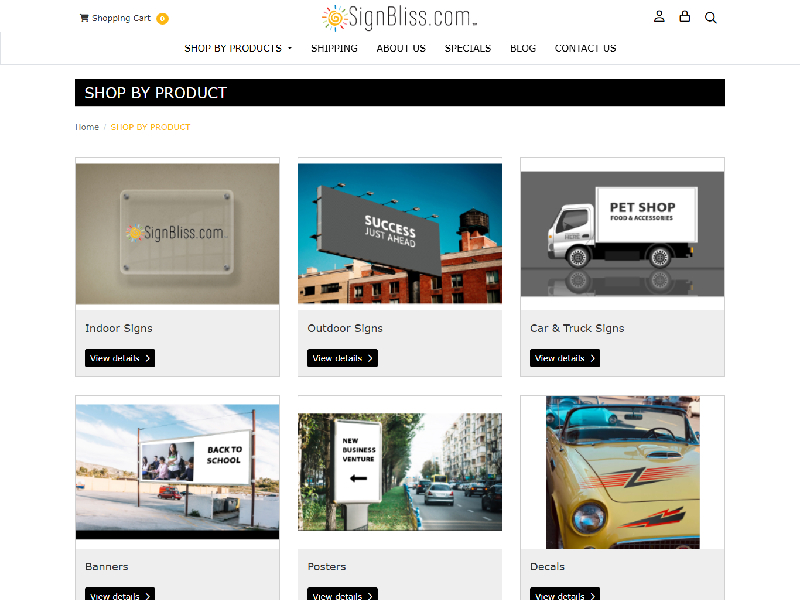View details for Outdoor Signs
This screenshot has width=800, height=600.
(x=342, y=358)
